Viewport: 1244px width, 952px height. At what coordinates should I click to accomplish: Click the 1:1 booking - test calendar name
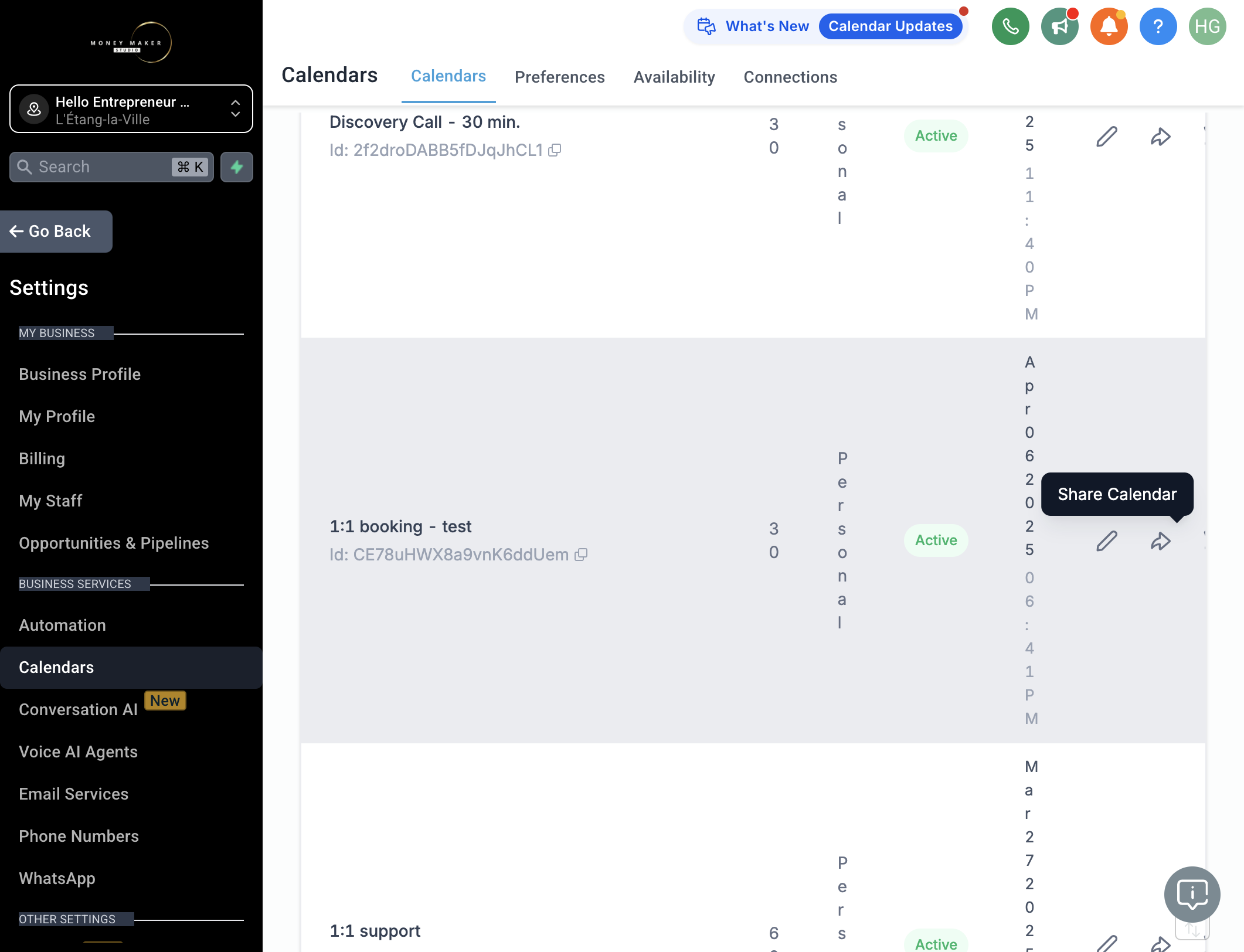click(x=400, y=526)
